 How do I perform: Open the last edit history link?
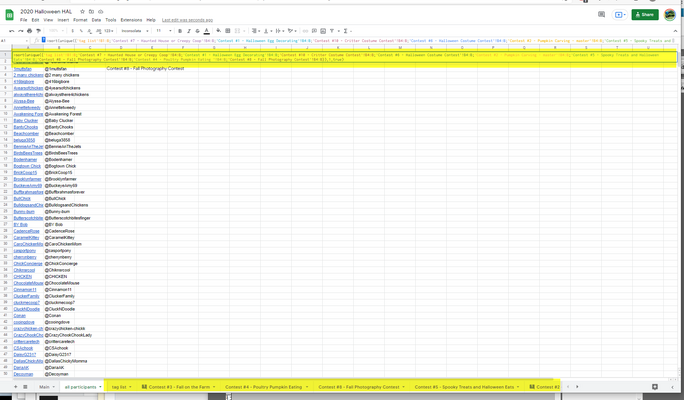tap(187, 20)
